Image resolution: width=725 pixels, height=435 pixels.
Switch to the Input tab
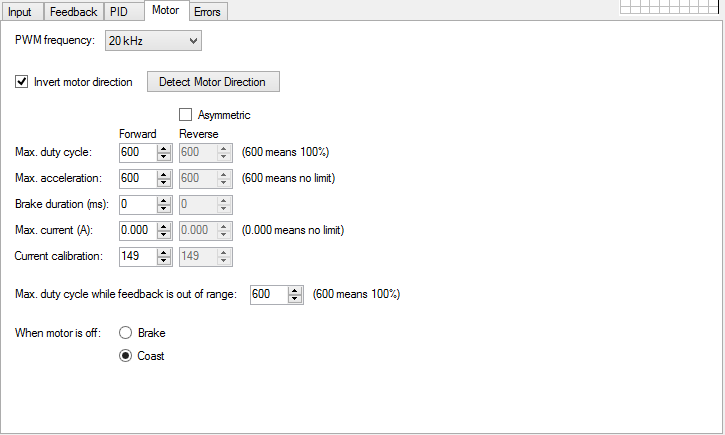point(22,12)
